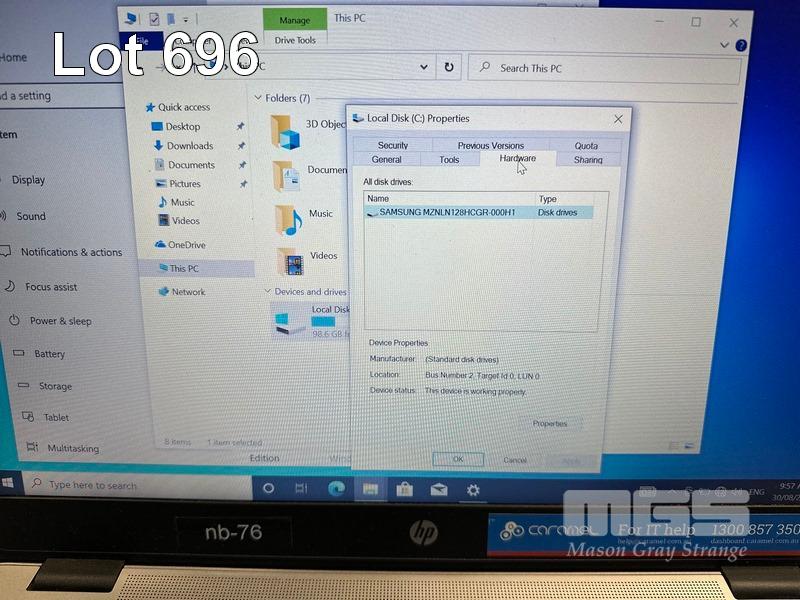Switch to the Security tab
Image resolution: width=800 pixels, height=600 pixels.
pos(393,145)
